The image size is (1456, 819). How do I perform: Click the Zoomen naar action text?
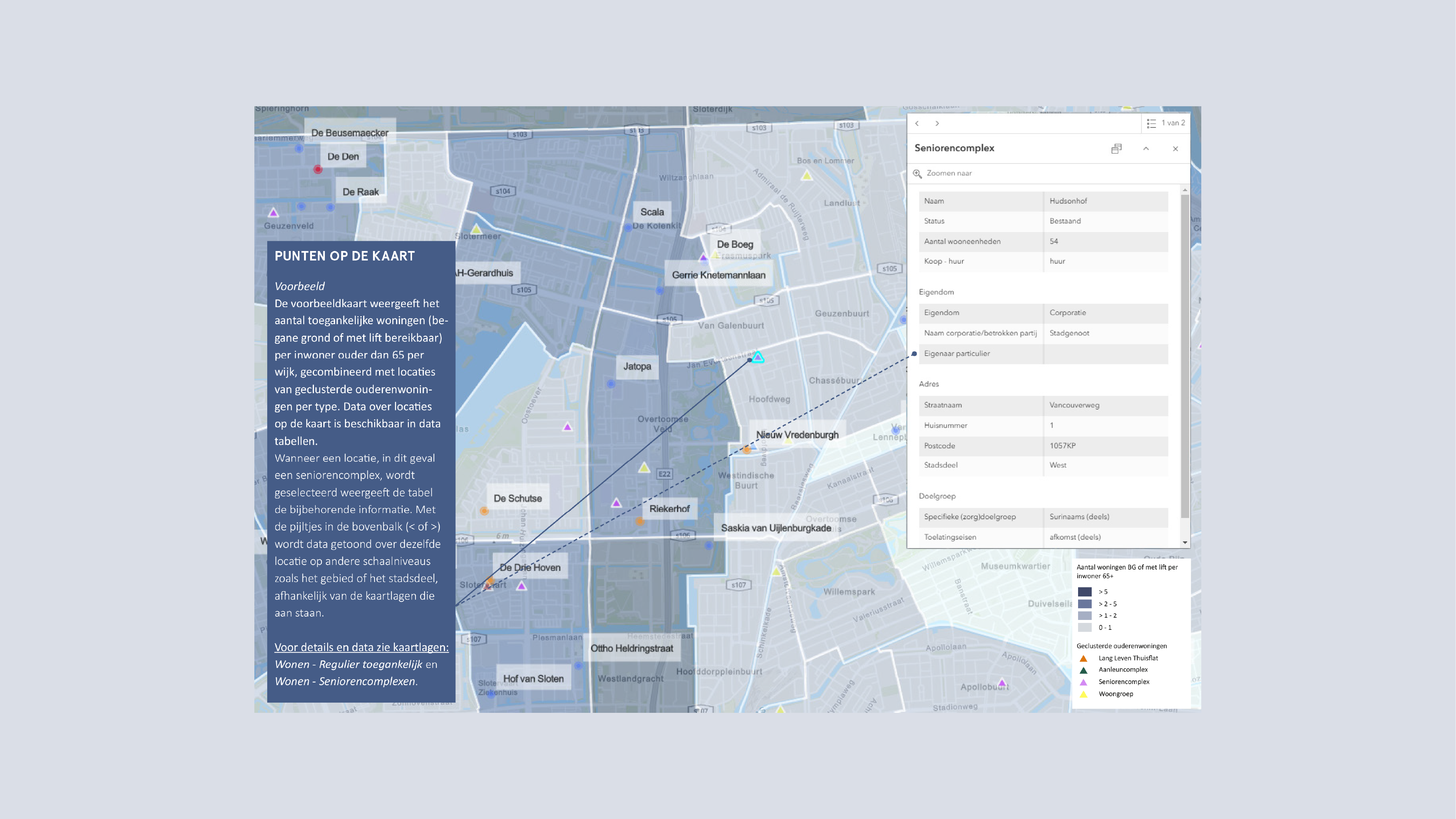(949, 173)
